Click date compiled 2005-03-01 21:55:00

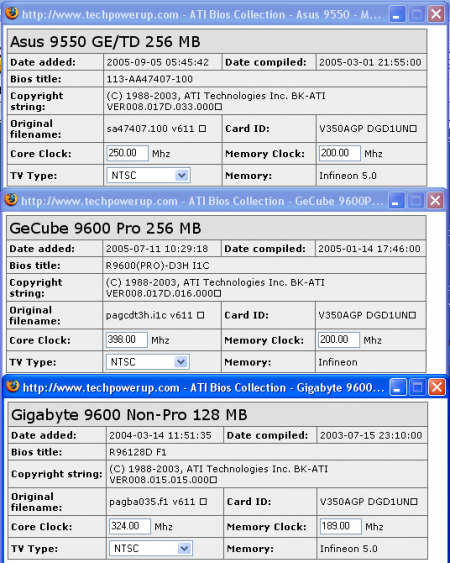[x=370, y=62]
